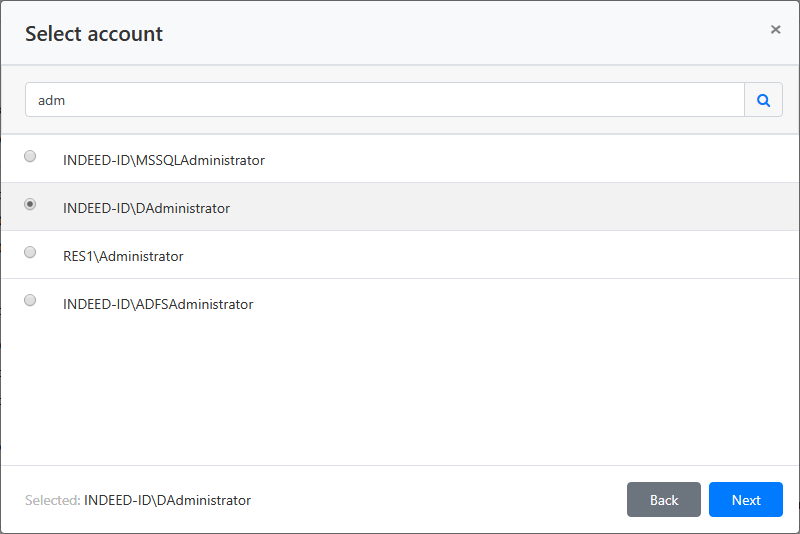Click the selected account name in footer

[167, 500]
